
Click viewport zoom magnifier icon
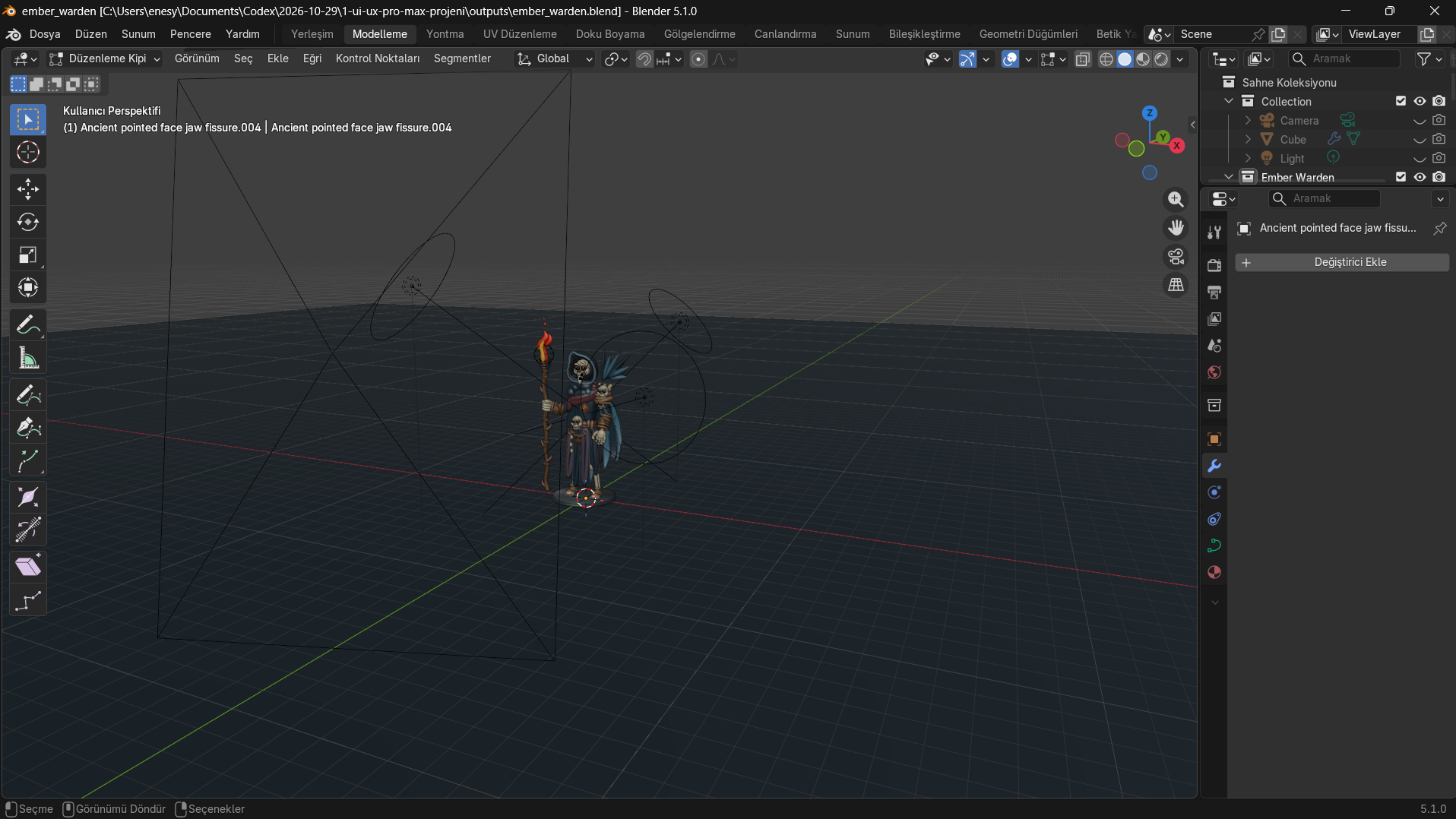[1176, 199]
